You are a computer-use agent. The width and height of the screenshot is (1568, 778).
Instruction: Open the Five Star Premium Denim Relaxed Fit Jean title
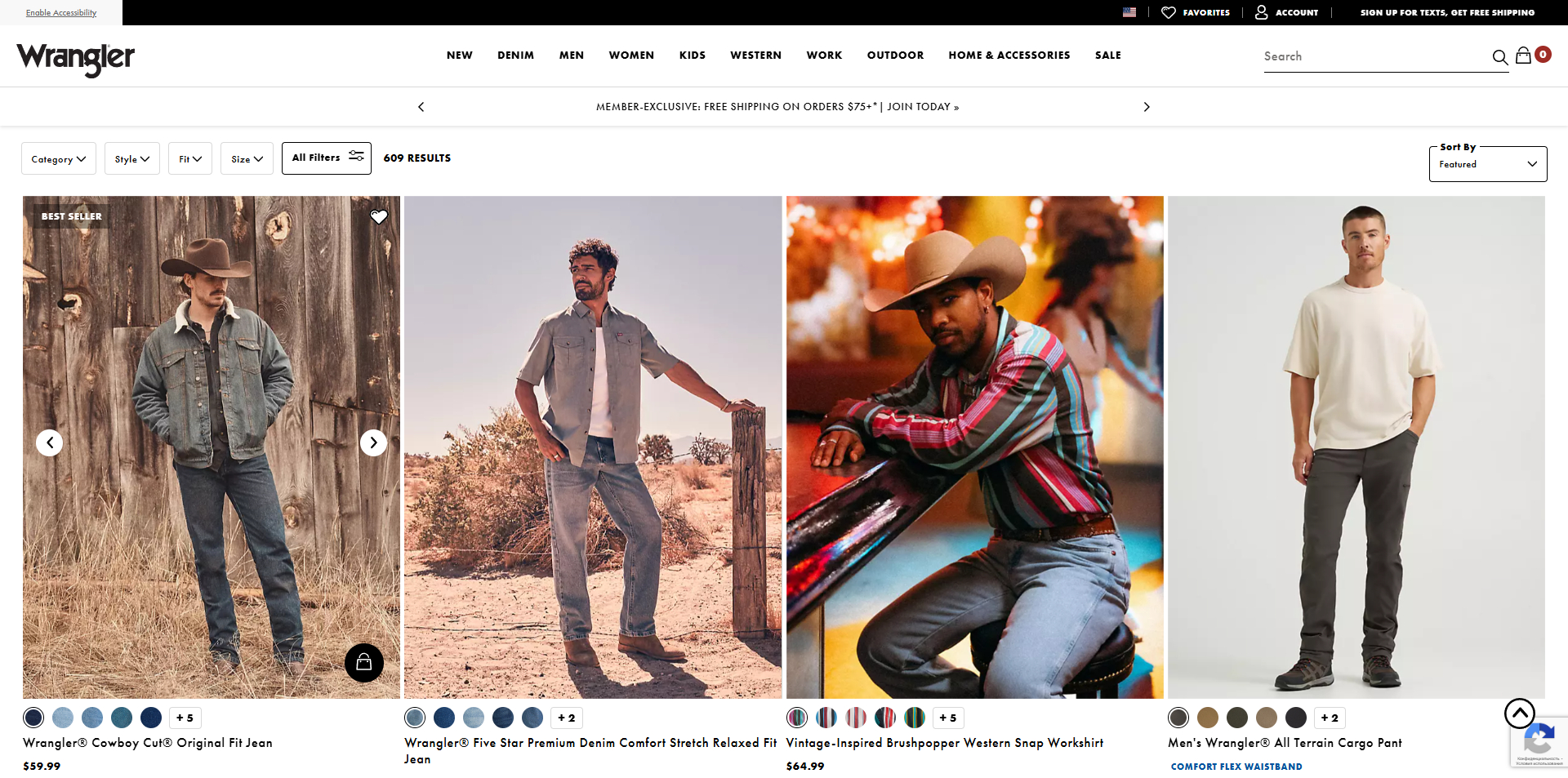click(590, 751)
